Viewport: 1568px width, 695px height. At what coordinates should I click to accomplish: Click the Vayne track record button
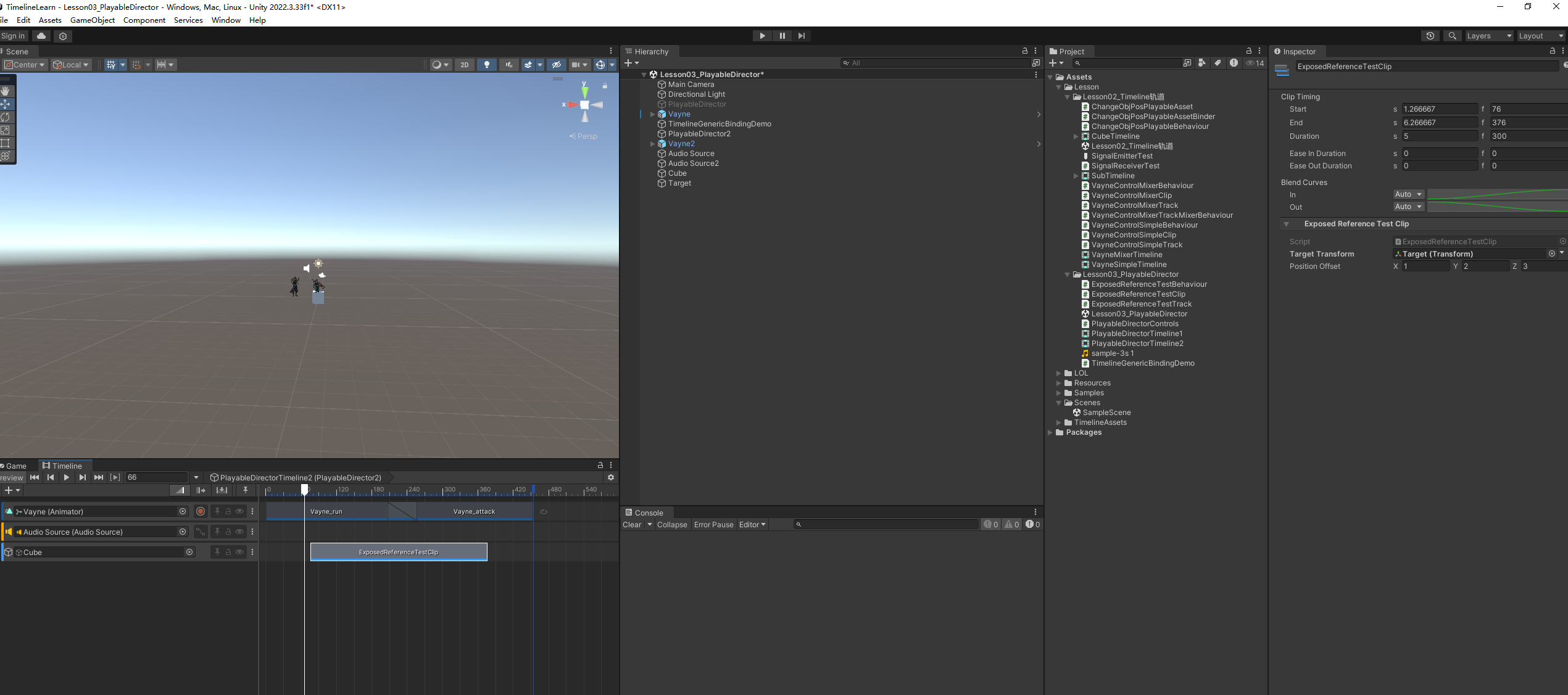[x=201, y=511]
